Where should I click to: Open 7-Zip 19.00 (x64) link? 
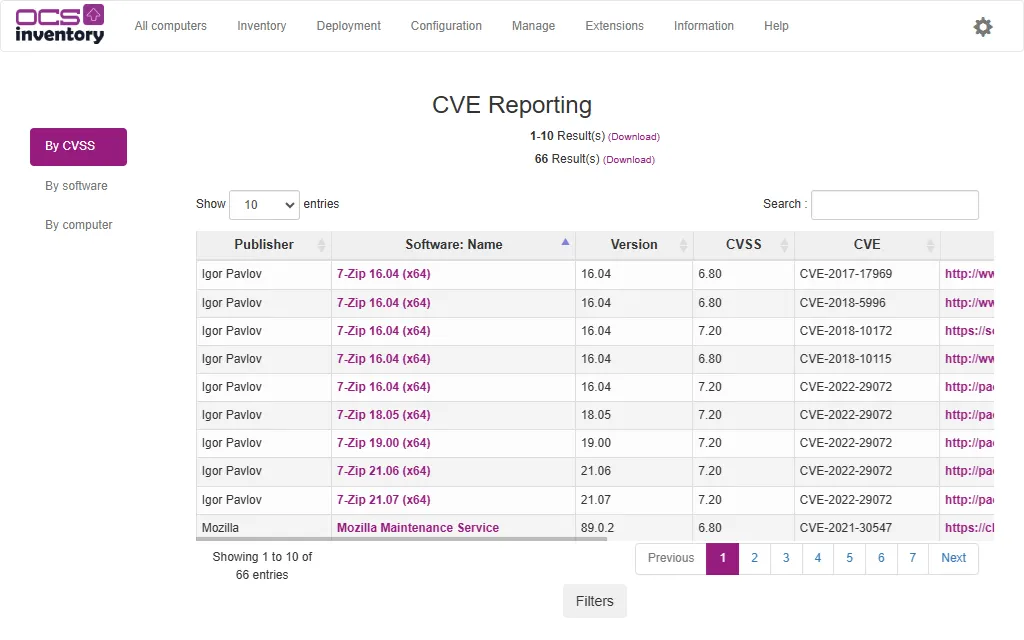pyautogui.click(x=383, y=443)
